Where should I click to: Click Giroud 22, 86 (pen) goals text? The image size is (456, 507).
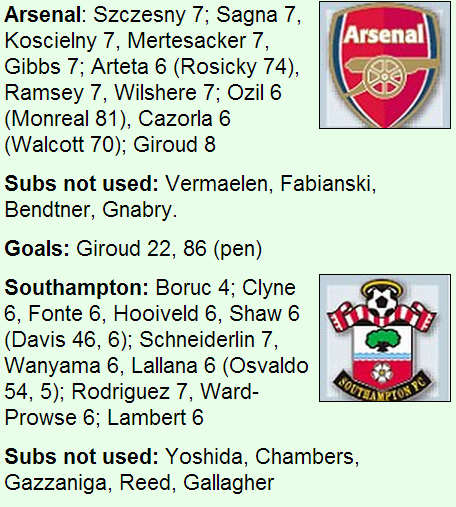tap(169, 249)
